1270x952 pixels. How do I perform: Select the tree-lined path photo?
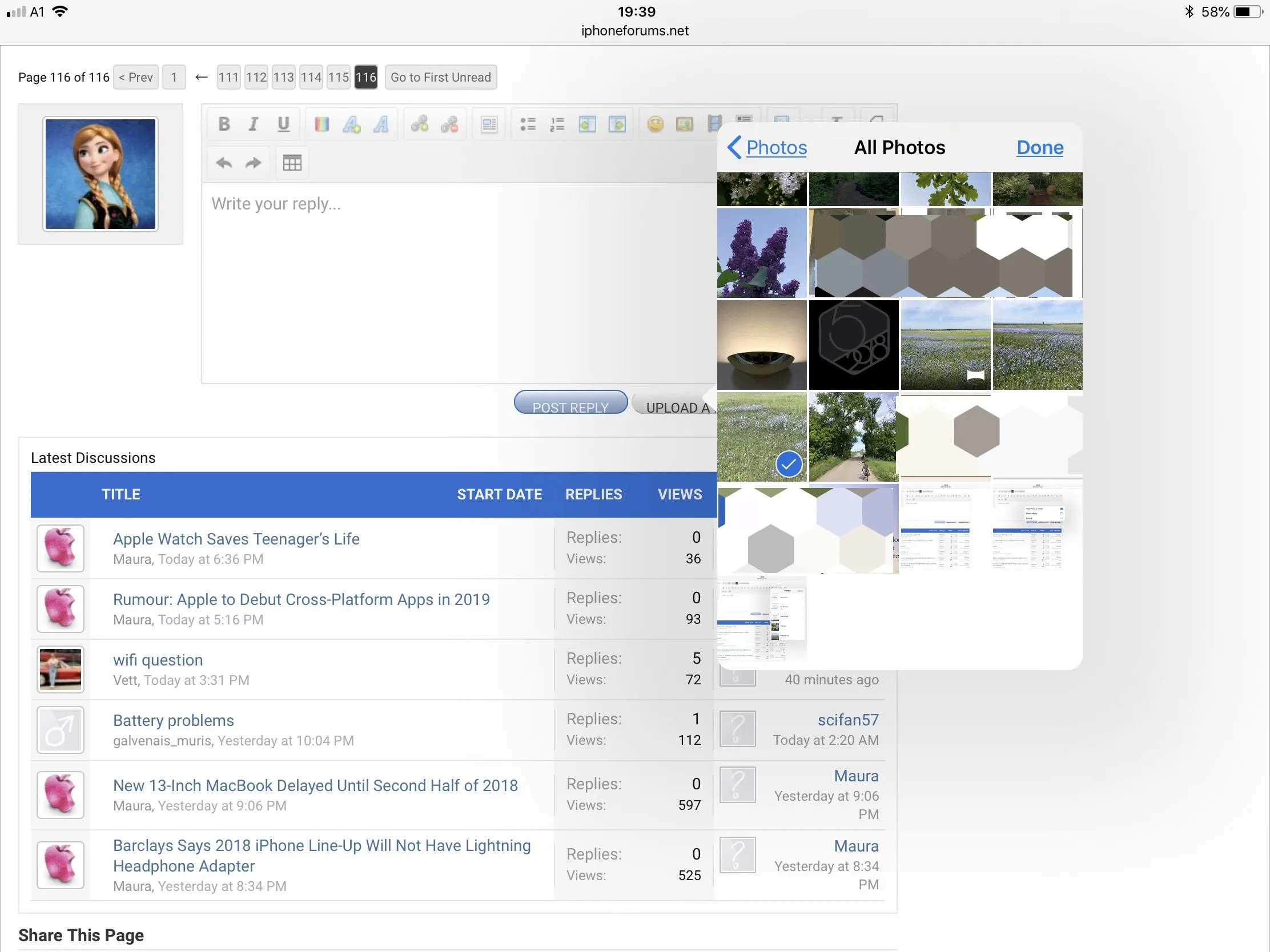point(853,437)
